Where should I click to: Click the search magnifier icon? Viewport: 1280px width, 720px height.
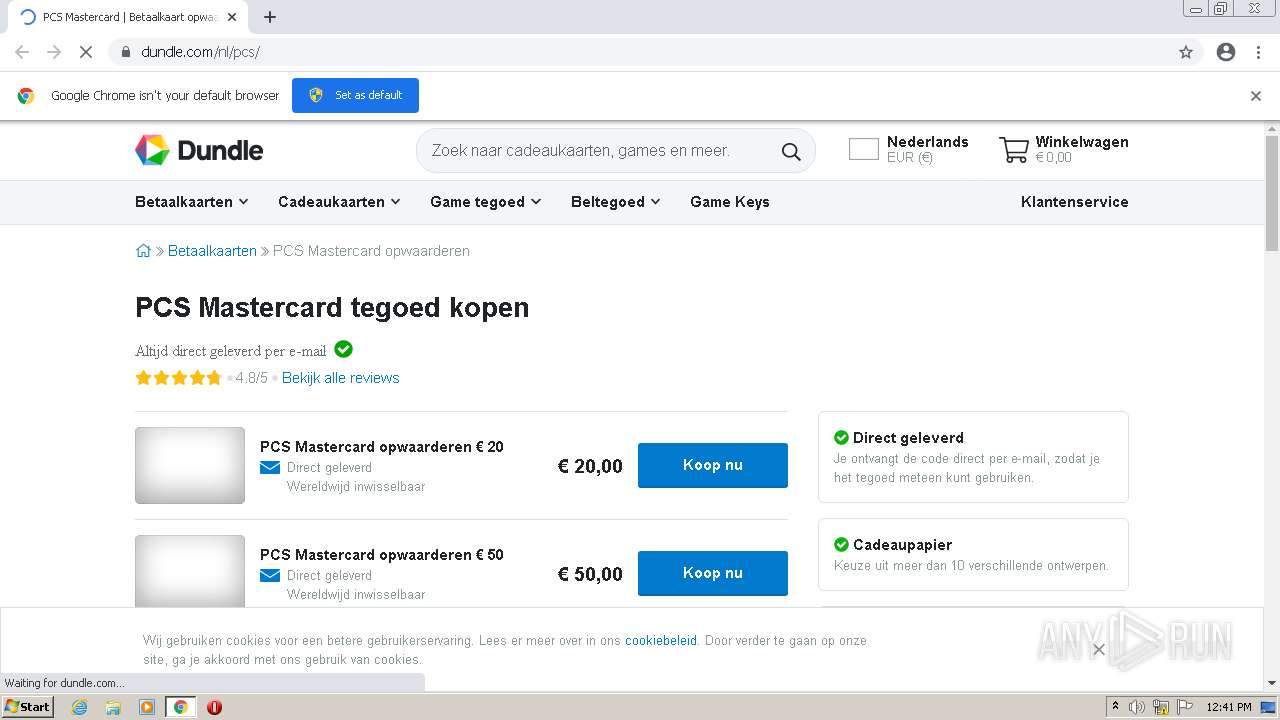(791, 151)
